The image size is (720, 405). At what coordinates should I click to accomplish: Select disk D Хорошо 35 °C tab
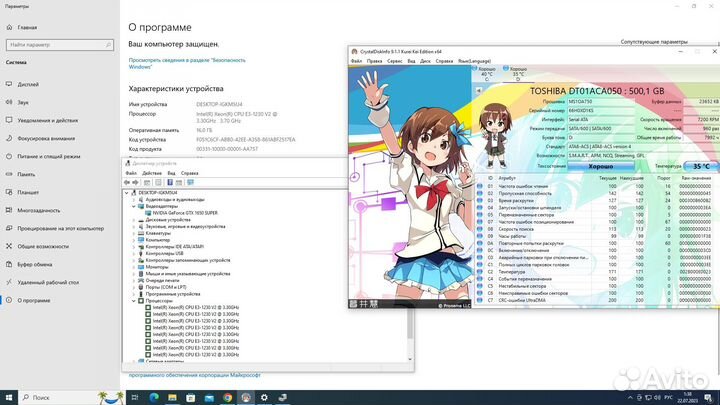point(517,73)
